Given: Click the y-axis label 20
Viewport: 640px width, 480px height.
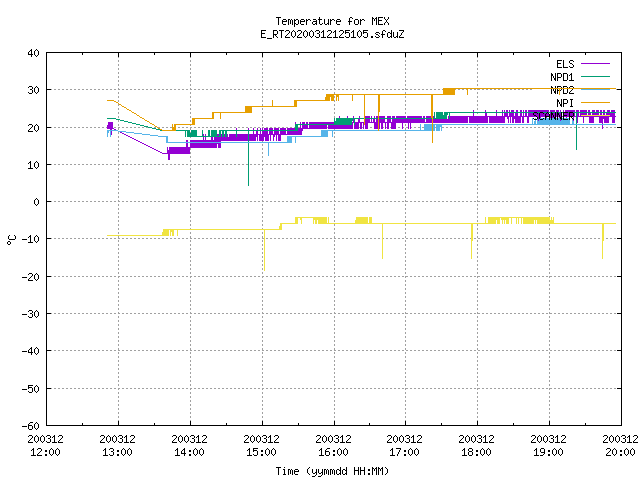Looking at the screenshot, I should (x=33, y=128).
